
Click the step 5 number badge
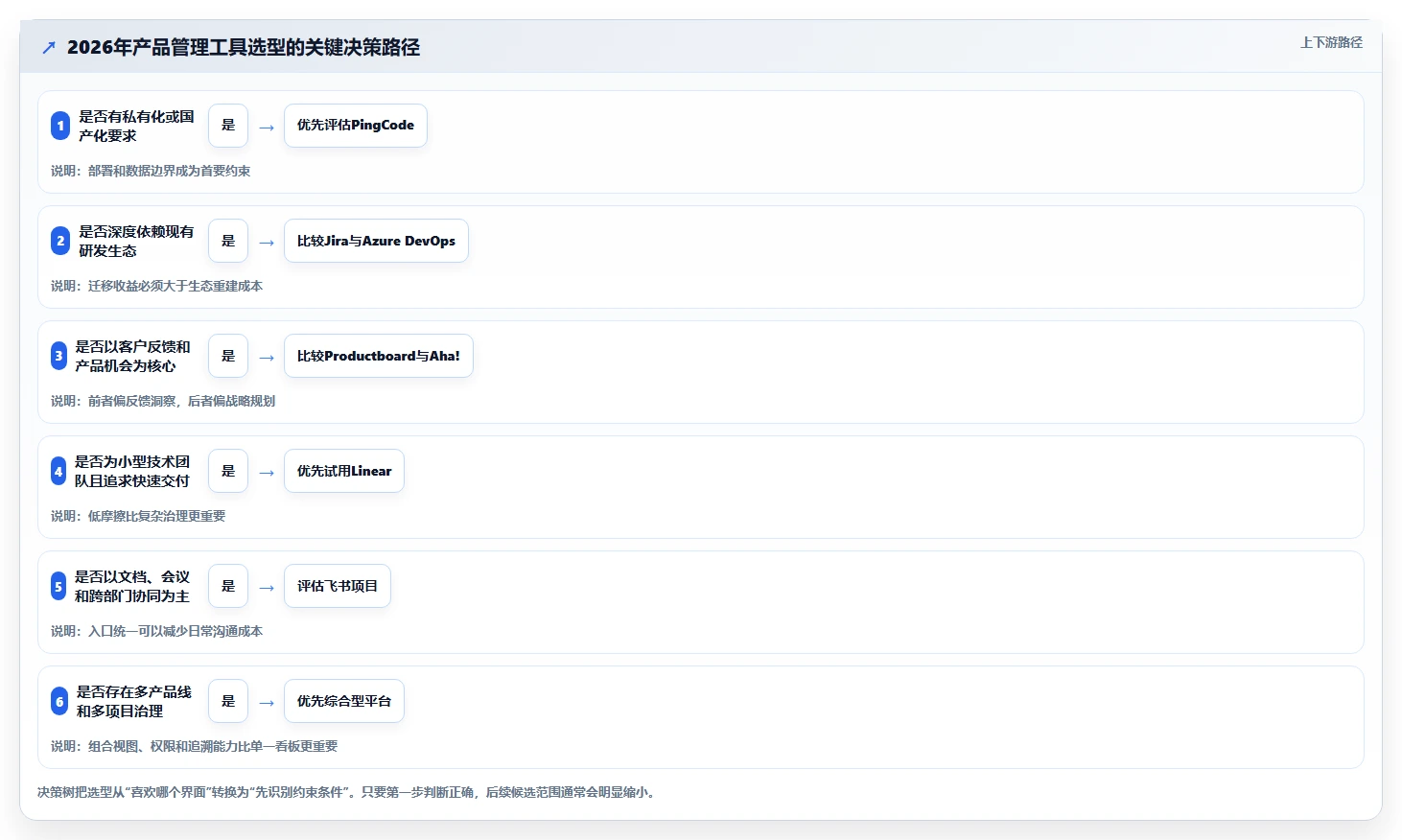[58, 586]
